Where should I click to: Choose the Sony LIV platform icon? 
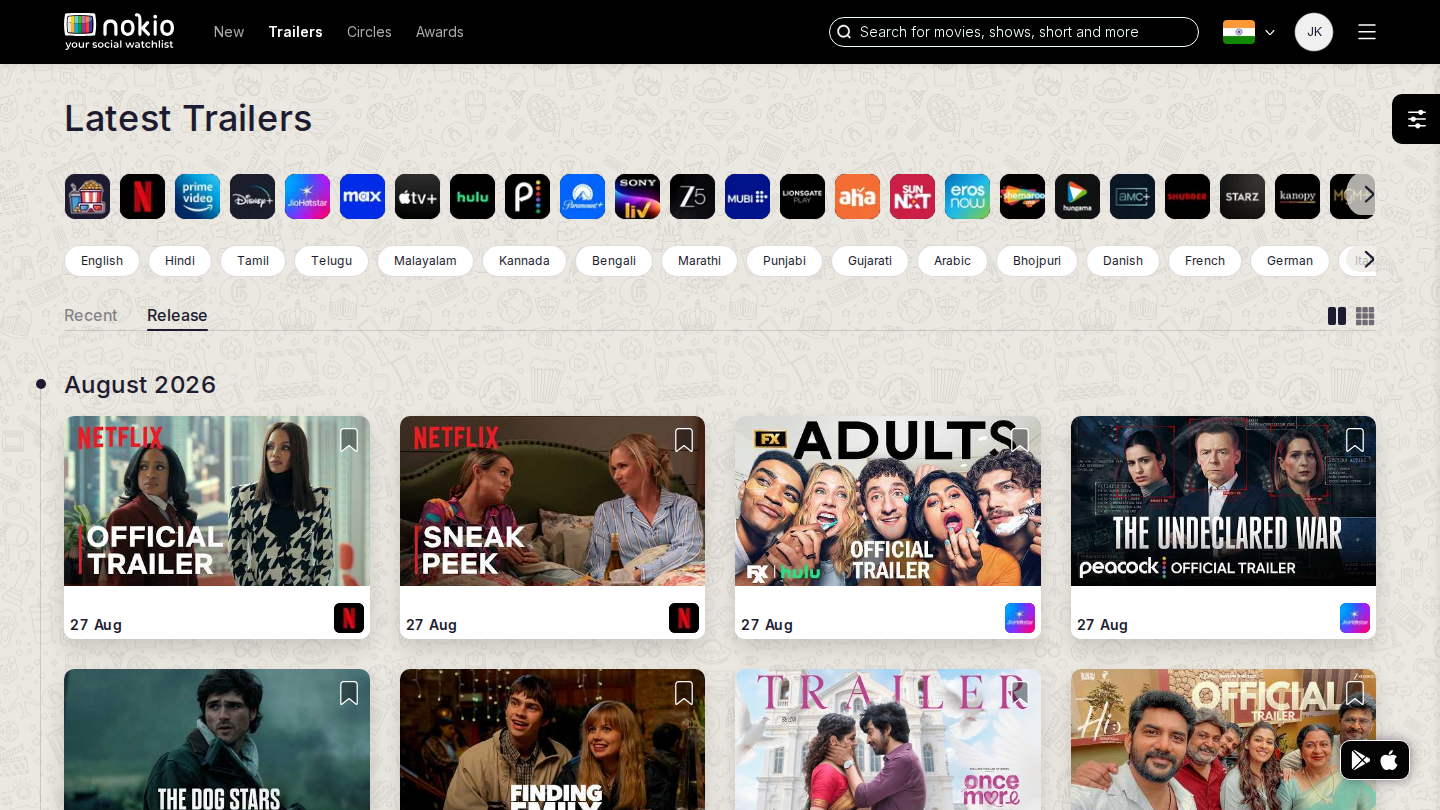pos(637,196)
